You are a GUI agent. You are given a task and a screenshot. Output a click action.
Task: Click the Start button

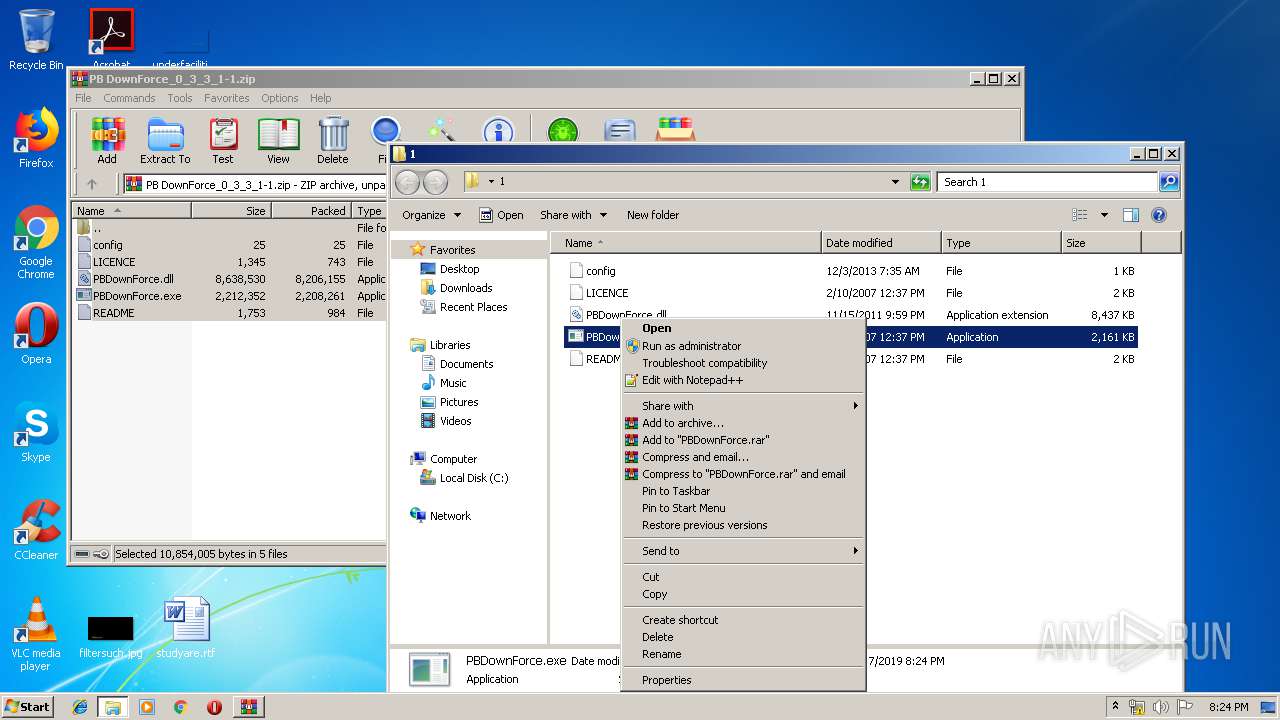pos(27,707)
